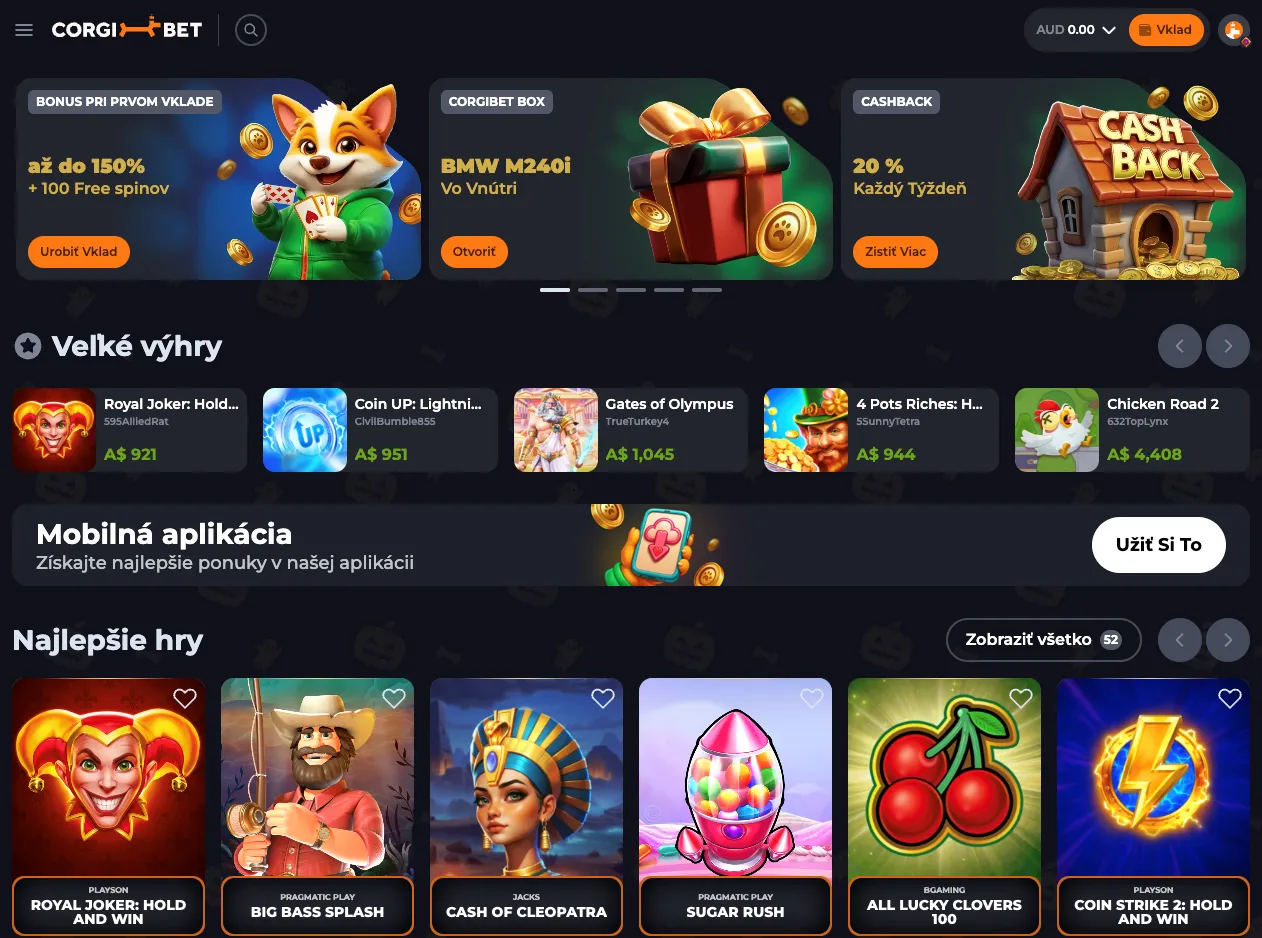This screenshot has width=1262, height=938.
Task: Toggle favorite heart on Big Bass Splash
Action: coord(394,699)
